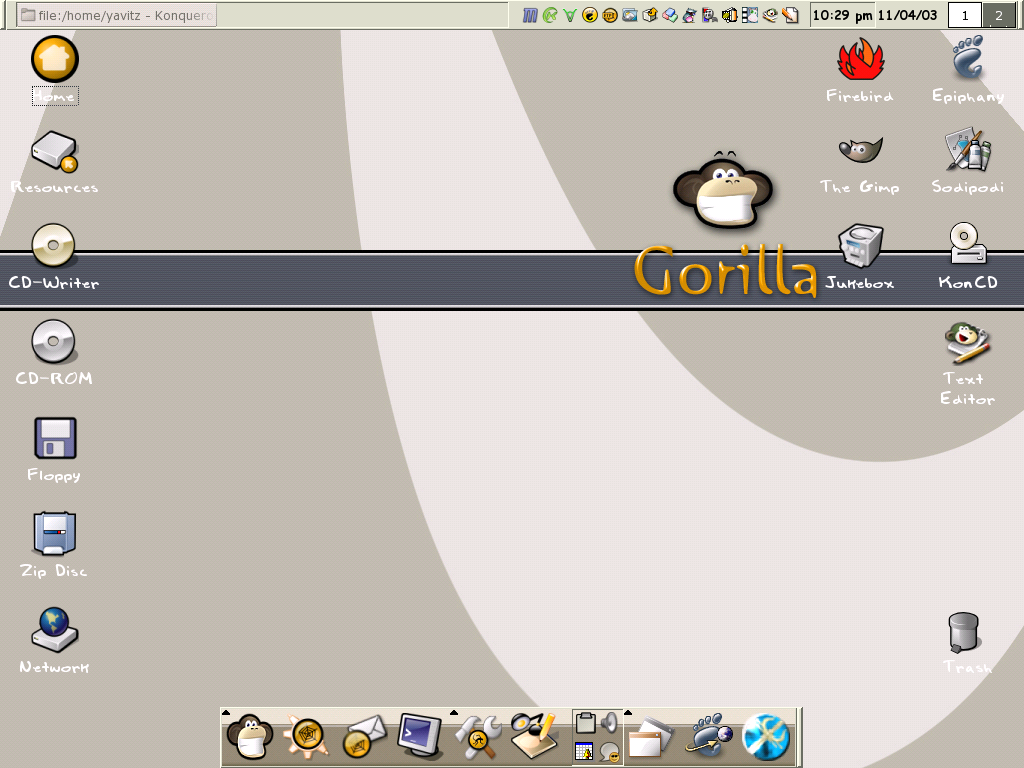This screenshot has width=1024, height=768.
Task: Click the pencil and paper tray icon
Action: point(790,15)
